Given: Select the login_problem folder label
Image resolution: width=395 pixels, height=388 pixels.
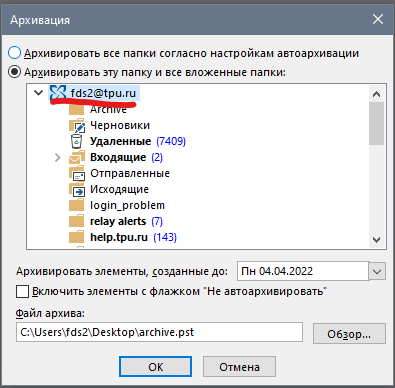Looking at the screenshot, I should (127, 205).
